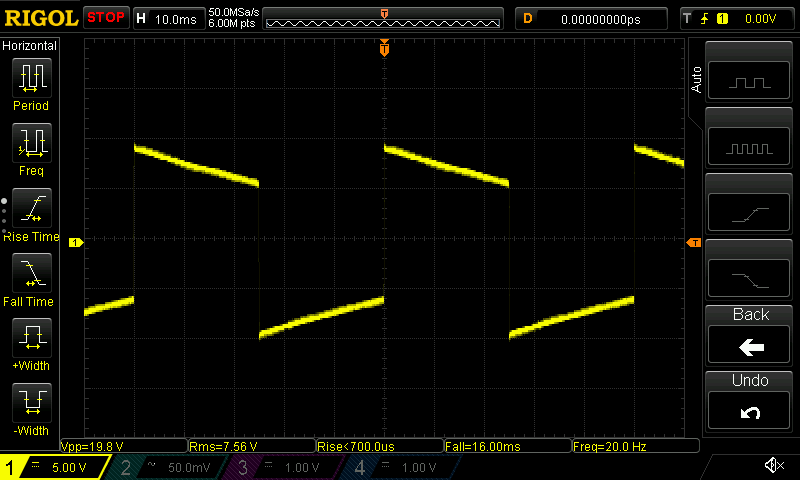Image resolution: width=800 pixels, height=480 pixels.
Task: Choose the multi-cycle square wave auto option
Action: (749, 147)
